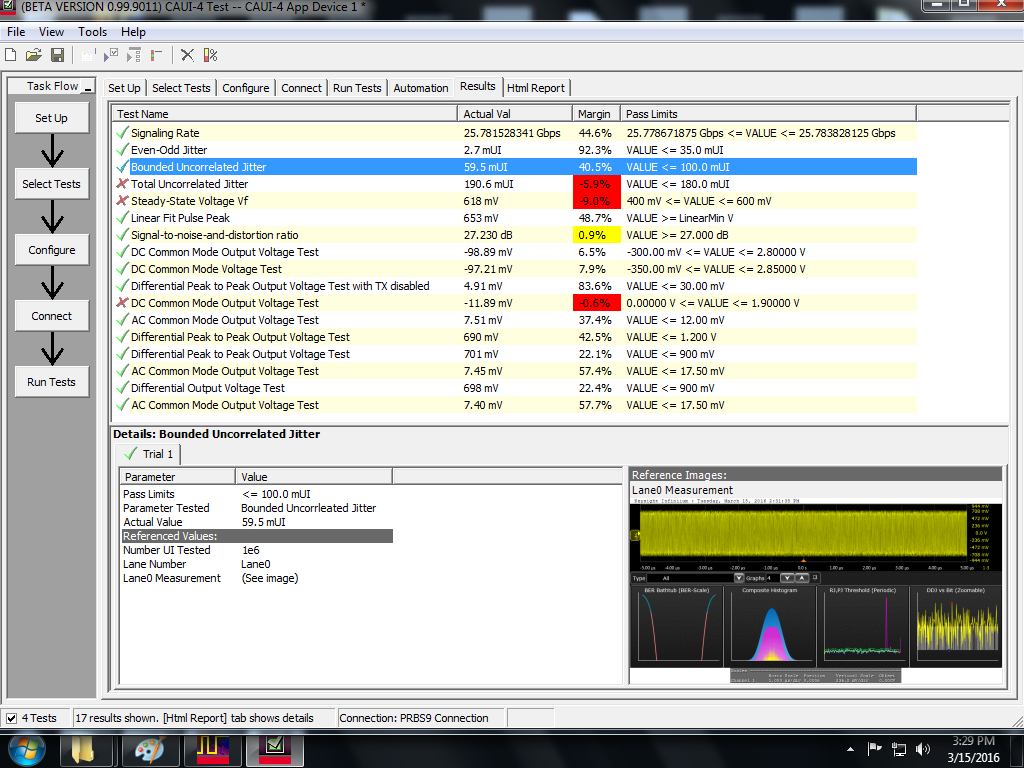Create a new test setup file
Viewport: 1024px width, 768px height.
point(11,55)
